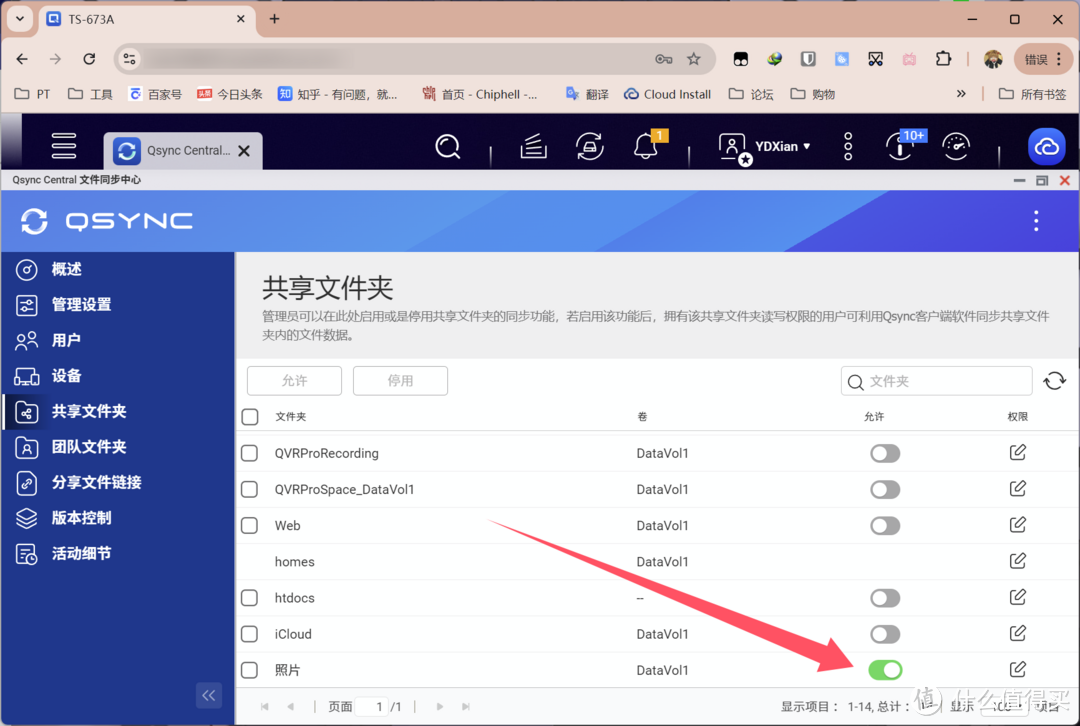Enable sync toggle for iCloud folder
The image size is (1080, 726).
(885, 634)
